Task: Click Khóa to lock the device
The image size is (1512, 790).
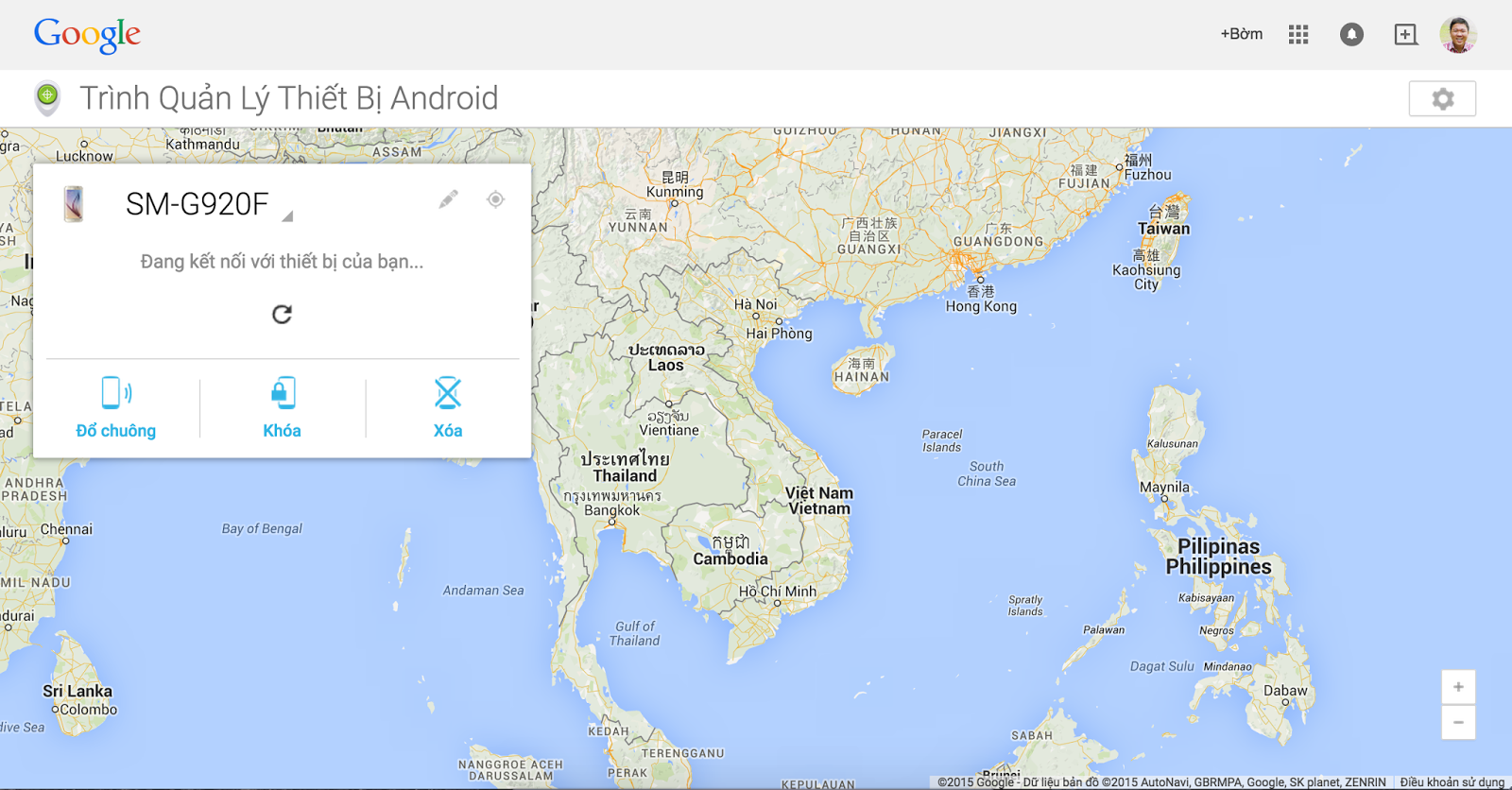Action: (x=282, y=408)
